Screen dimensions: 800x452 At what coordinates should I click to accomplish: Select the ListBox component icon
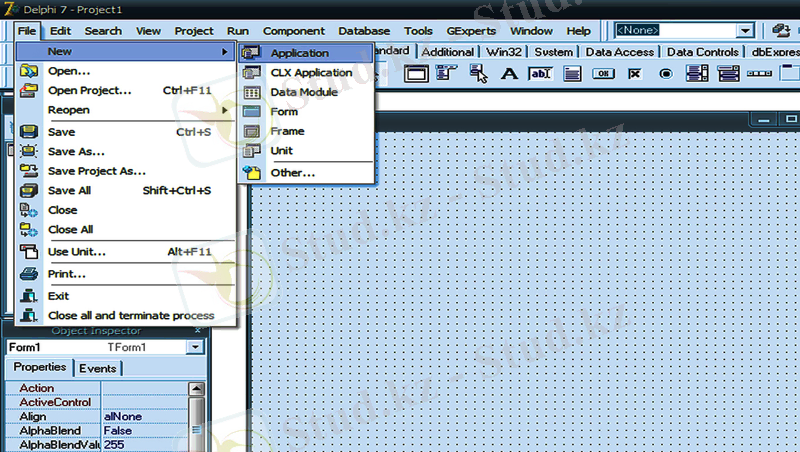click(696, 73)
